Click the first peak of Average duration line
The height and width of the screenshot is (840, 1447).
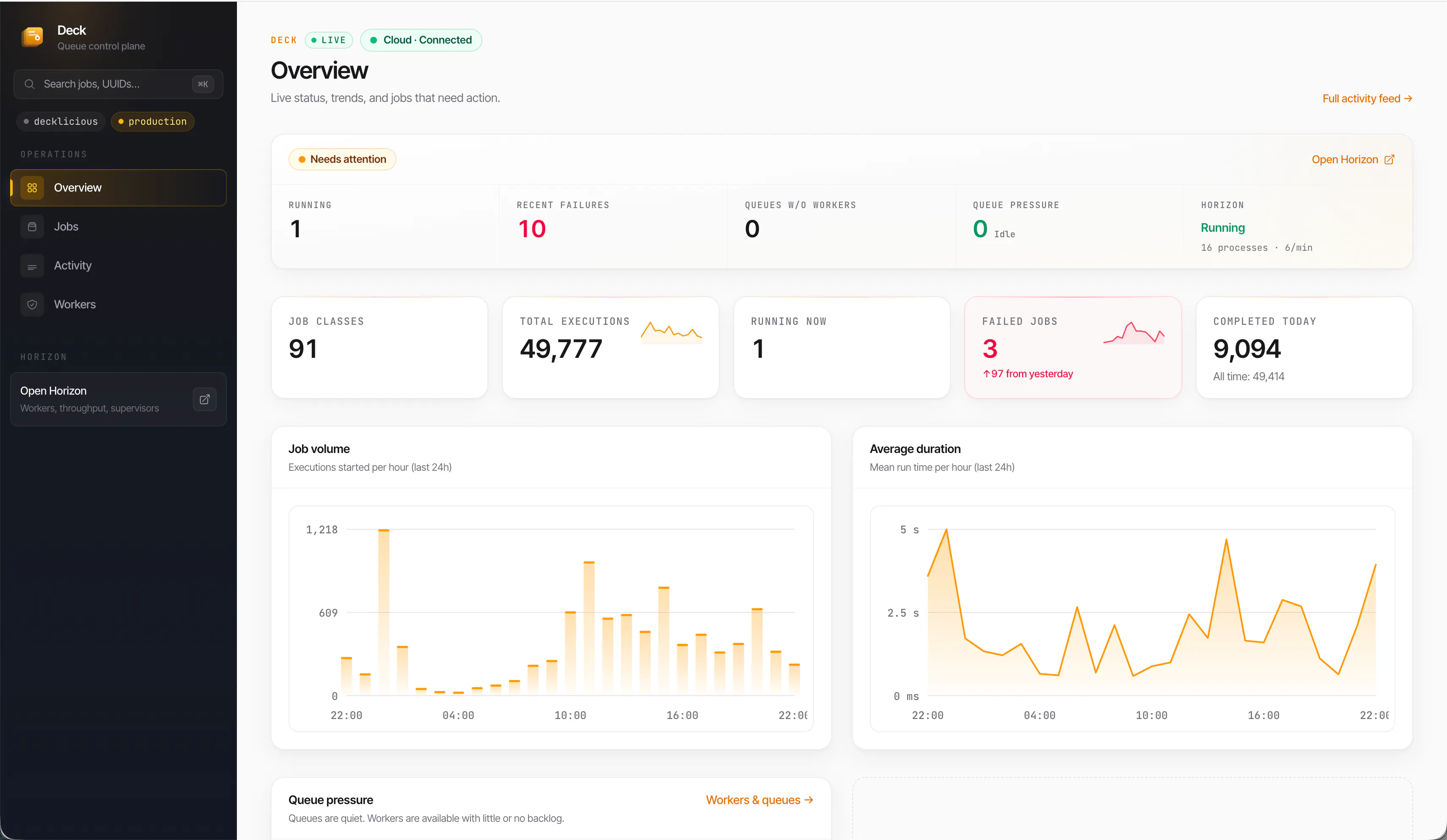tap(946, 530)
